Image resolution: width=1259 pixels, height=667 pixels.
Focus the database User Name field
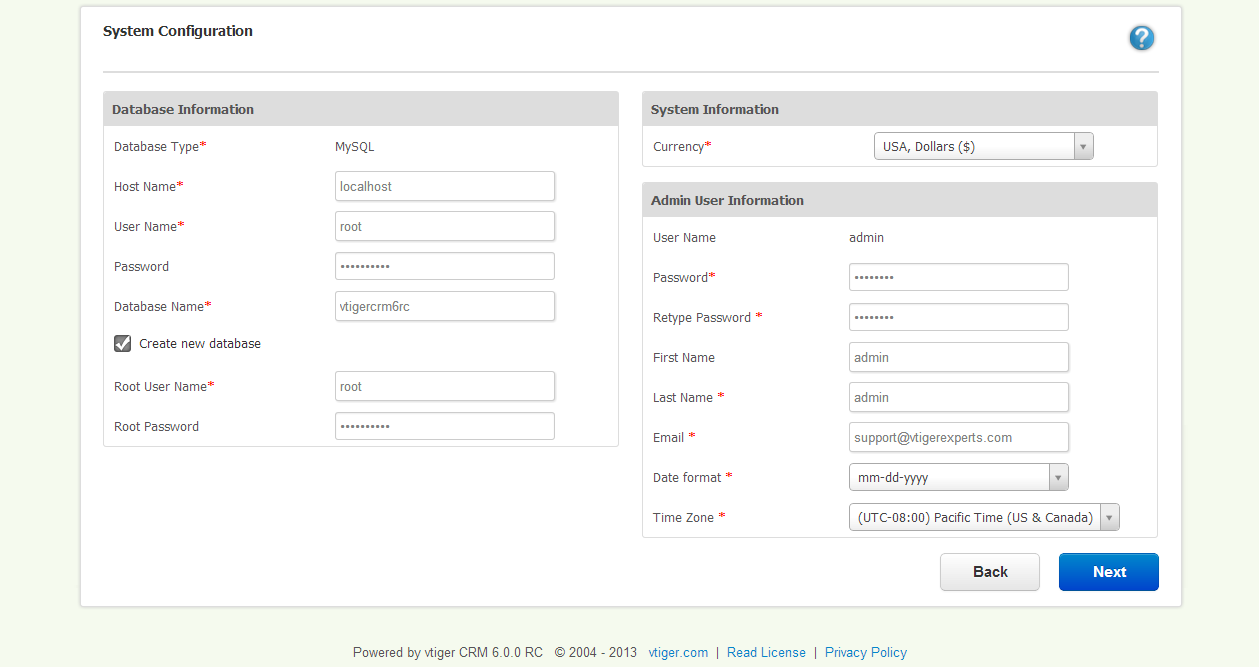click(445, 226)
